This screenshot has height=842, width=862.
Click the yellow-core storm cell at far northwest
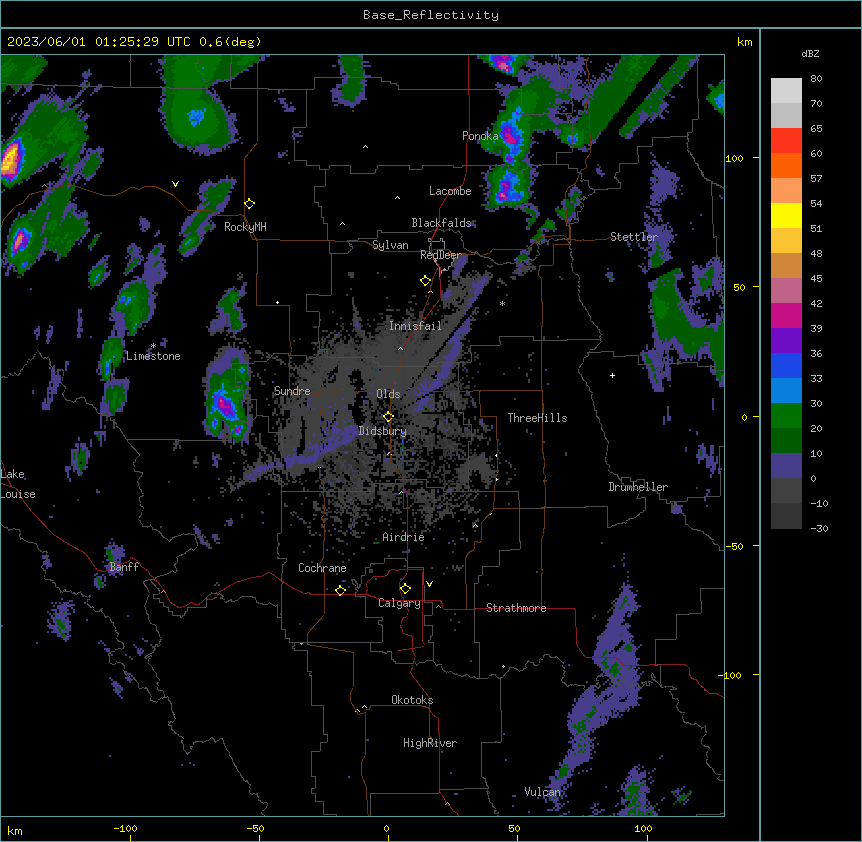click(x=12, y=159)
